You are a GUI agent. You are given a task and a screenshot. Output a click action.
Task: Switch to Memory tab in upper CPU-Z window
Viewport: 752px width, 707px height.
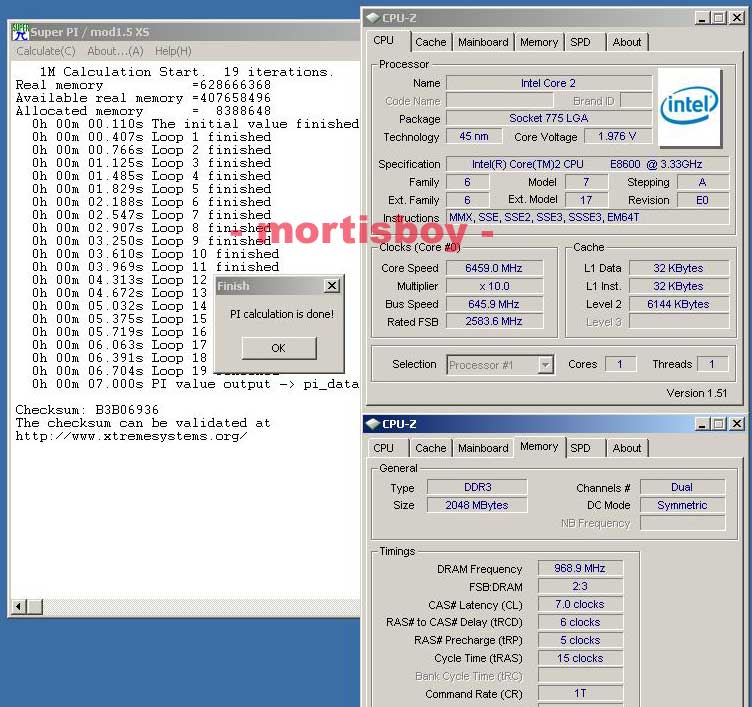pos(539,42)
